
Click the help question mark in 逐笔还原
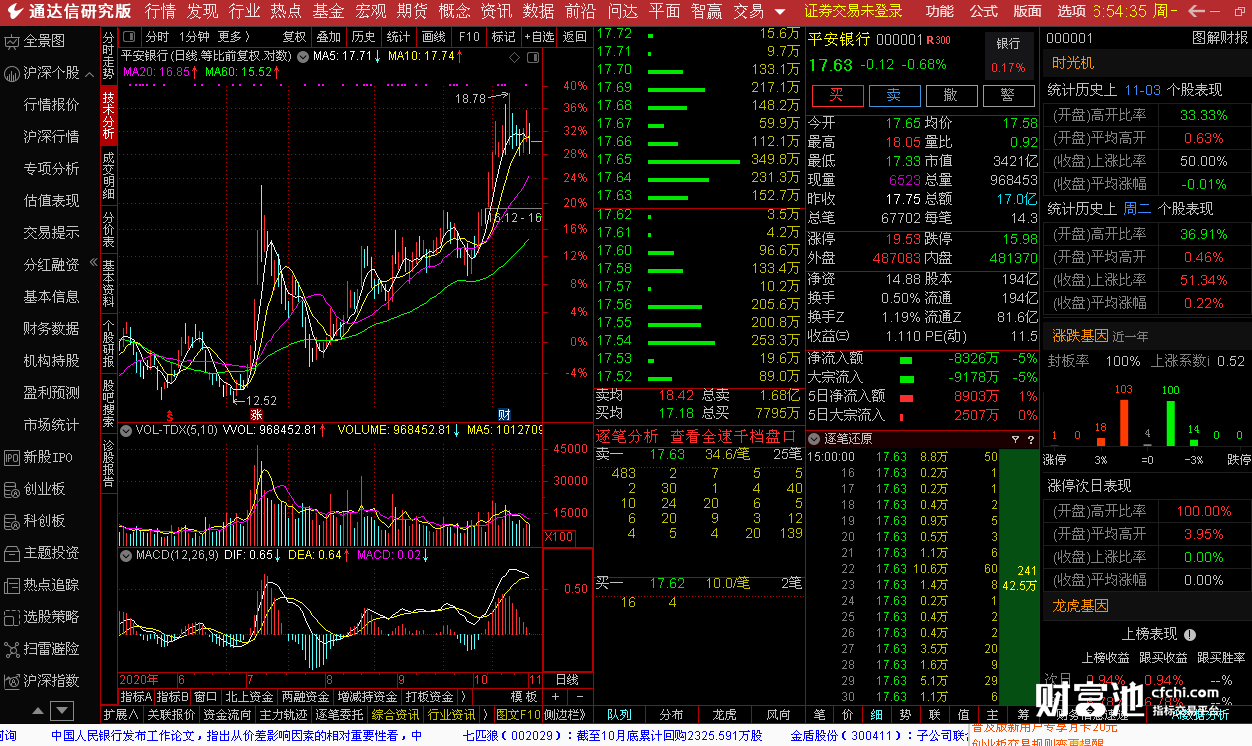click(1030, 439)
